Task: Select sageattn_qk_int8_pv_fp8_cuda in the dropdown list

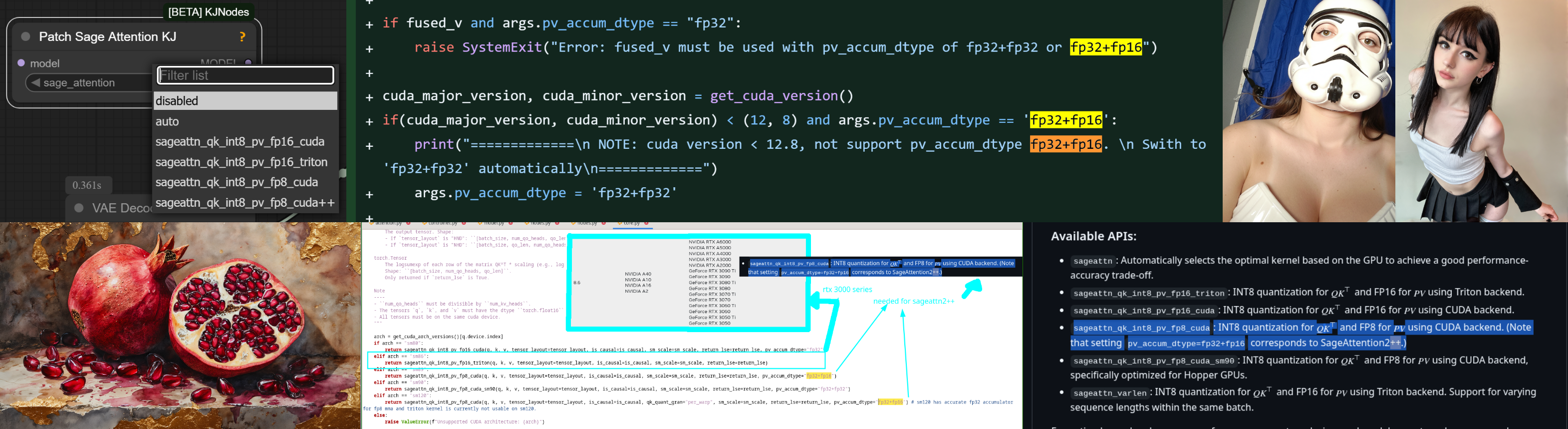Action: tap(246, 182)
